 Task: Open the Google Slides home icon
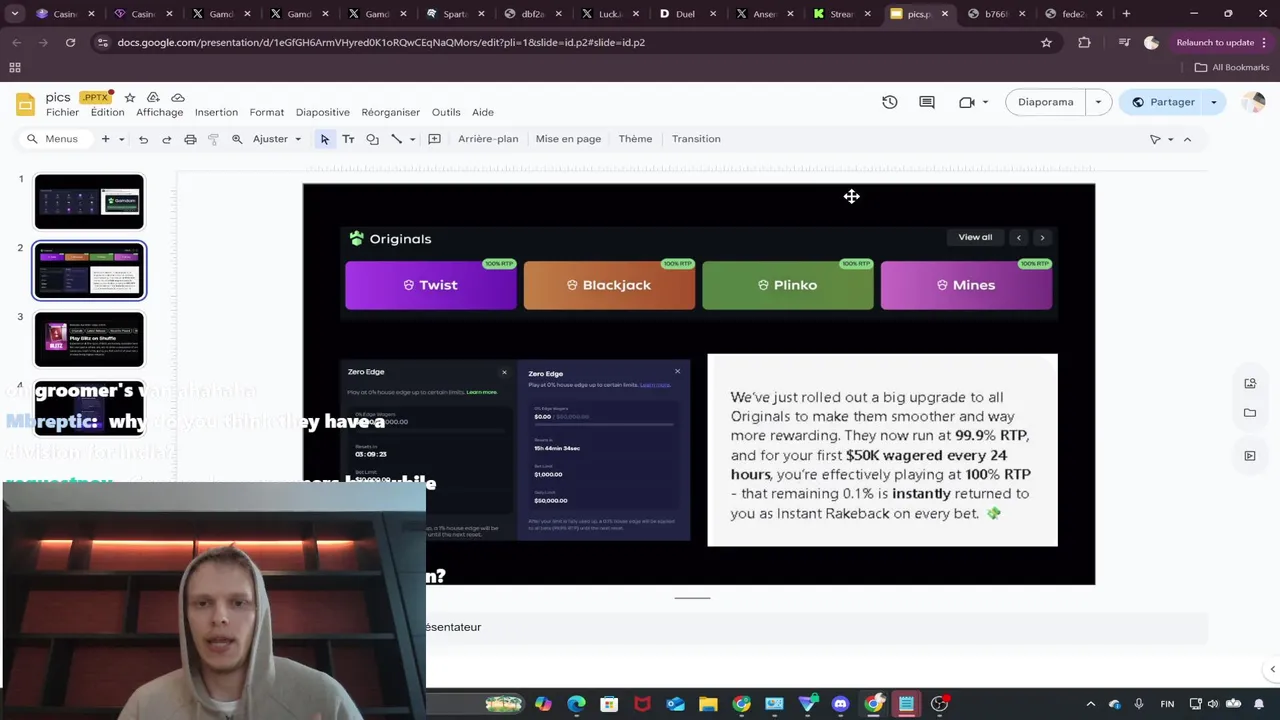(x=25, y=104)
